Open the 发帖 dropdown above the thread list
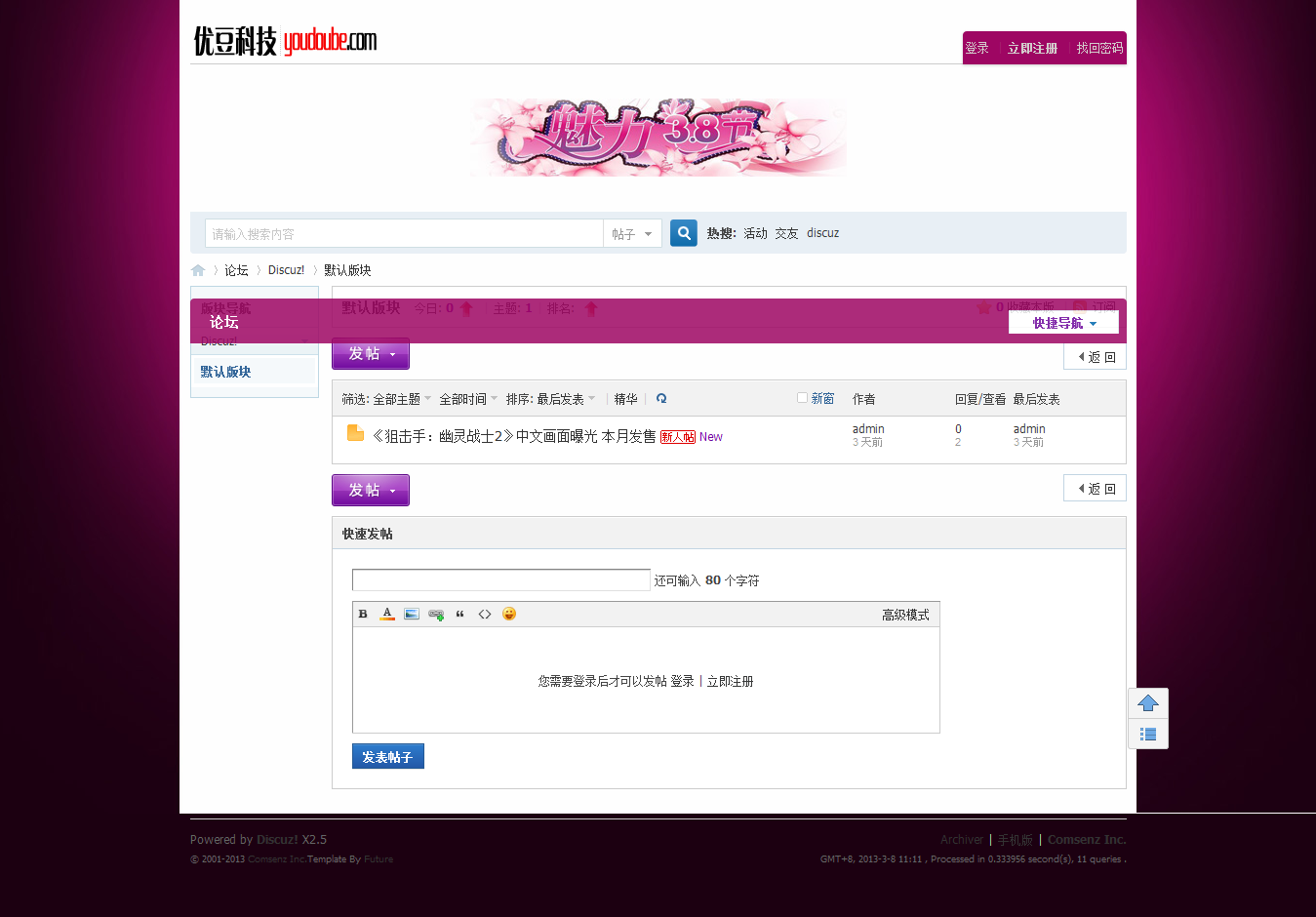Screen dimensions: 1316x917 (x=371, y=353)
